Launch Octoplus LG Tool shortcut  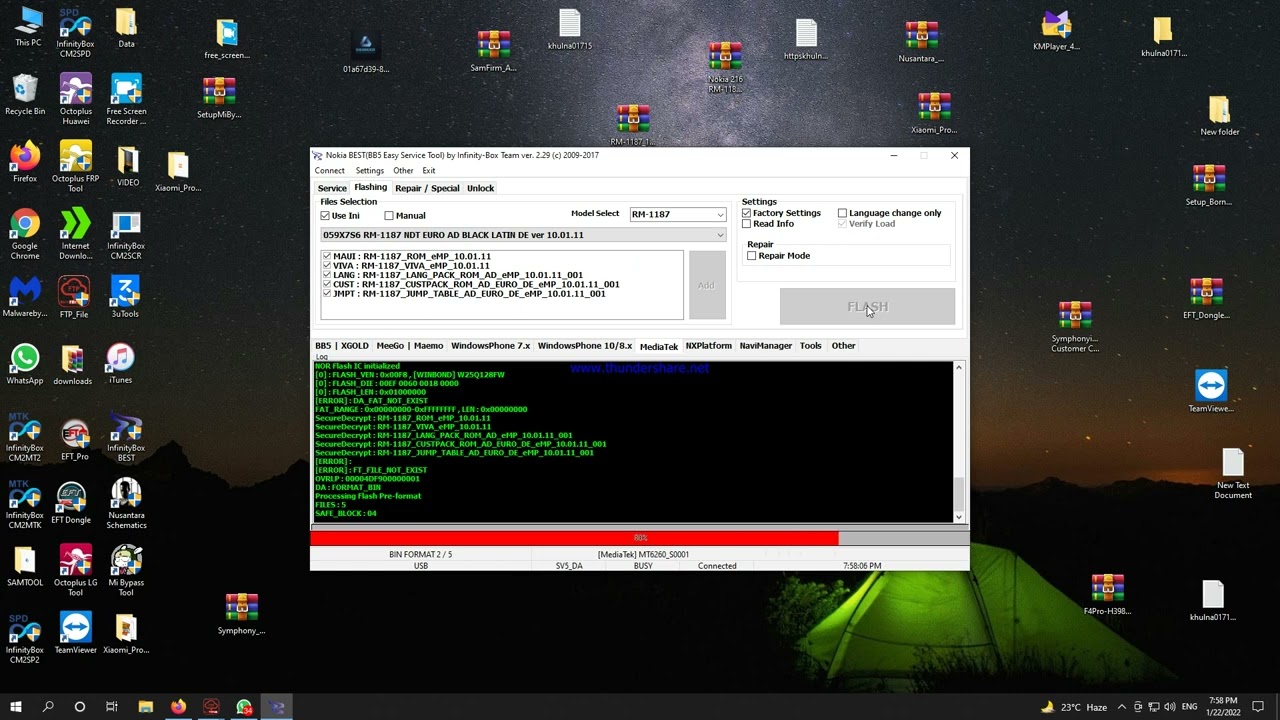pos(76,571)
